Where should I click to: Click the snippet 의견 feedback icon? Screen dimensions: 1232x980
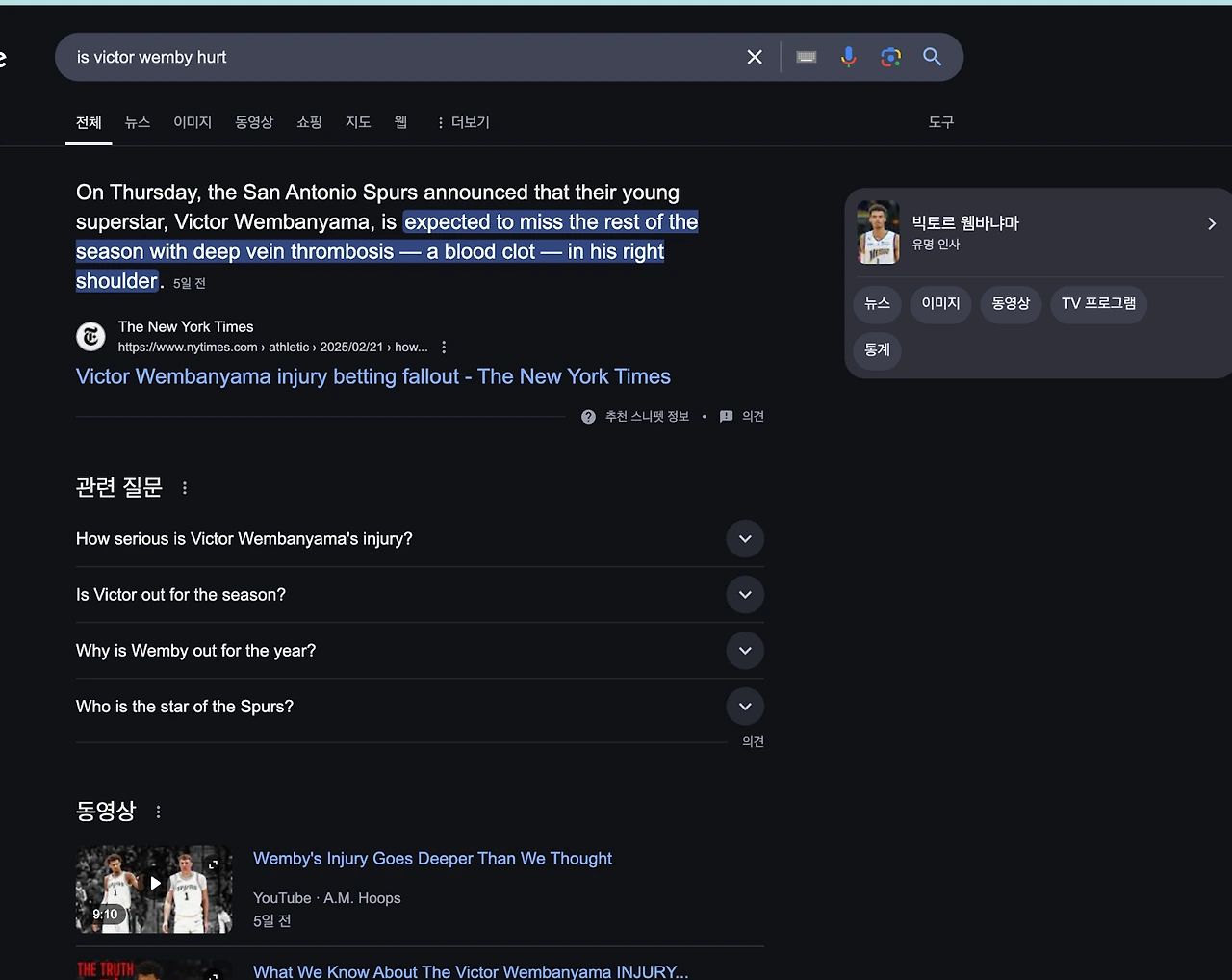(727, 417)
